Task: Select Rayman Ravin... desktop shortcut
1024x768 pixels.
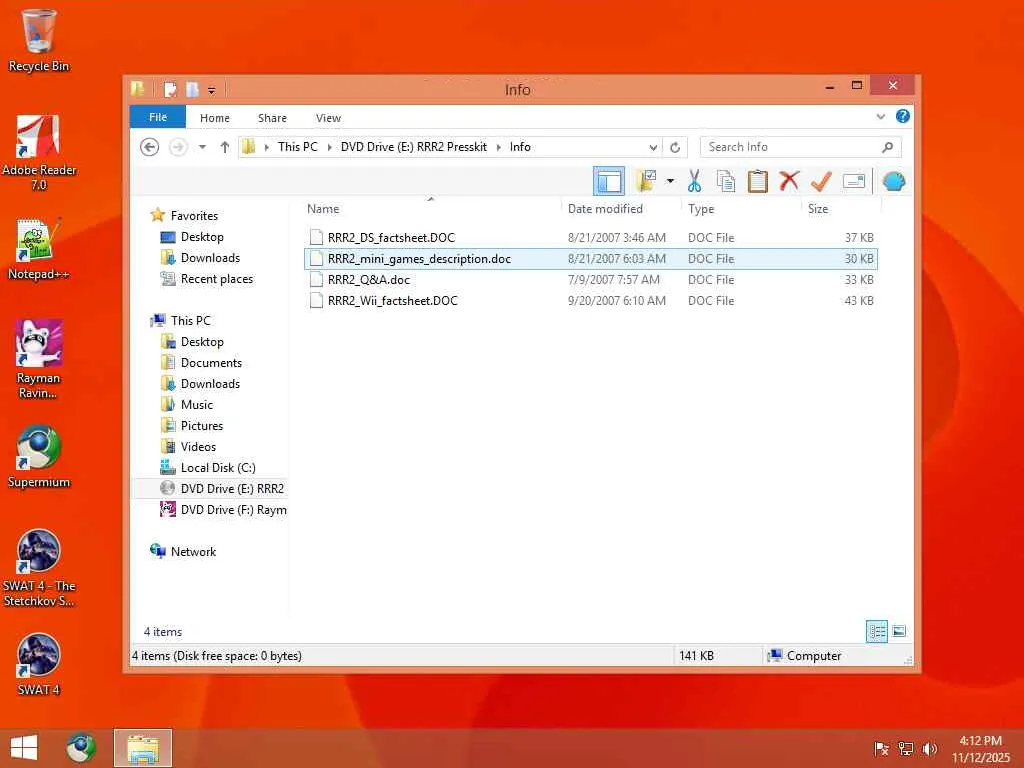Action: (39, 360)
